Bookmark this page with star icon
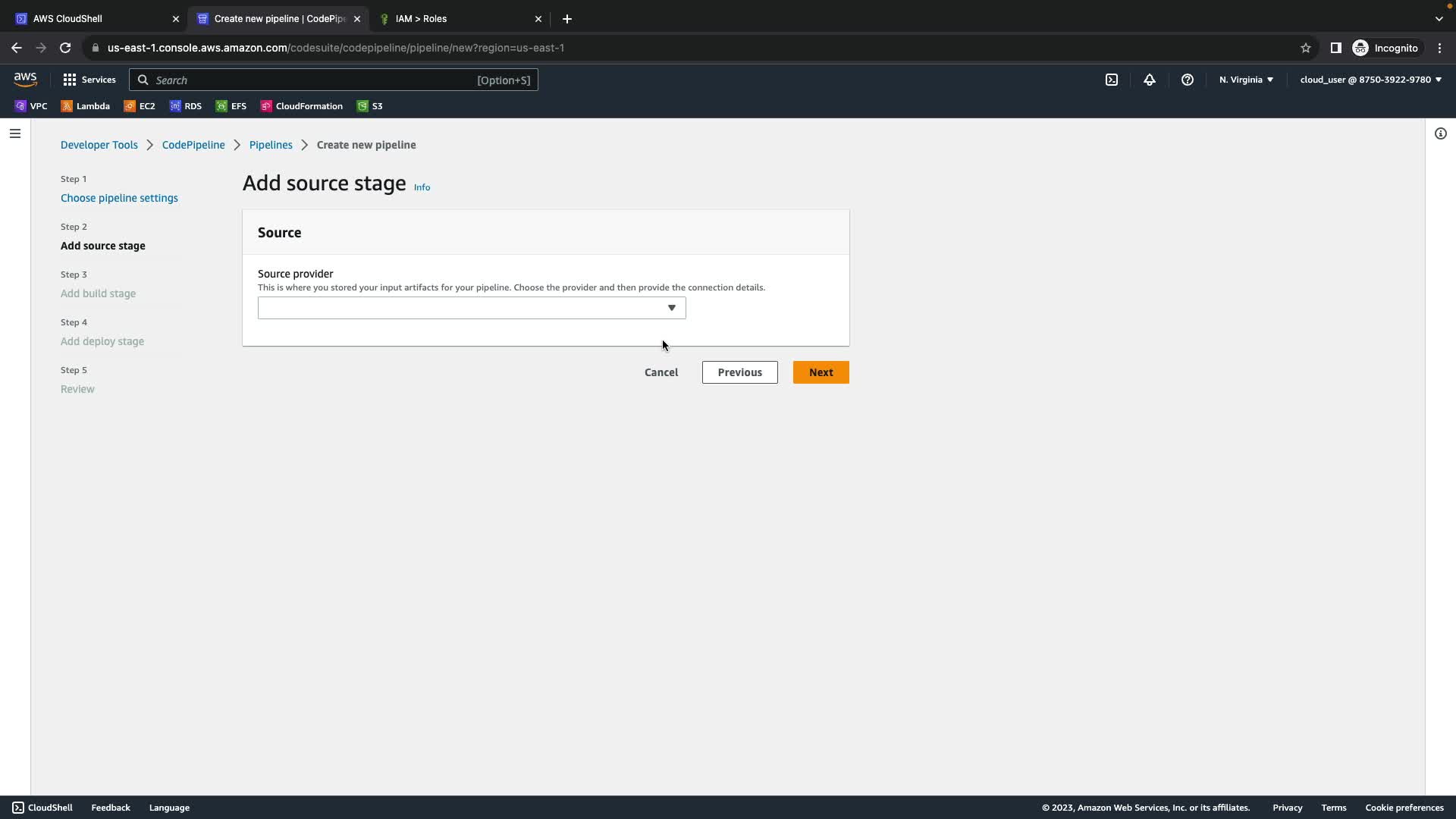The width and height of the screenshot is (1456, 819). [1306, 48]
